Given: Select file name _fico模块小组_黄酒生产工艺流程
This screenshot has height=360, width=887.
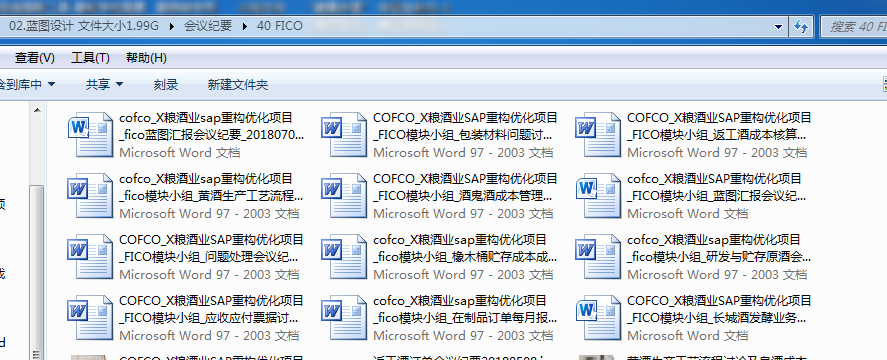Looking at the screenshot, I should point(212,196).
